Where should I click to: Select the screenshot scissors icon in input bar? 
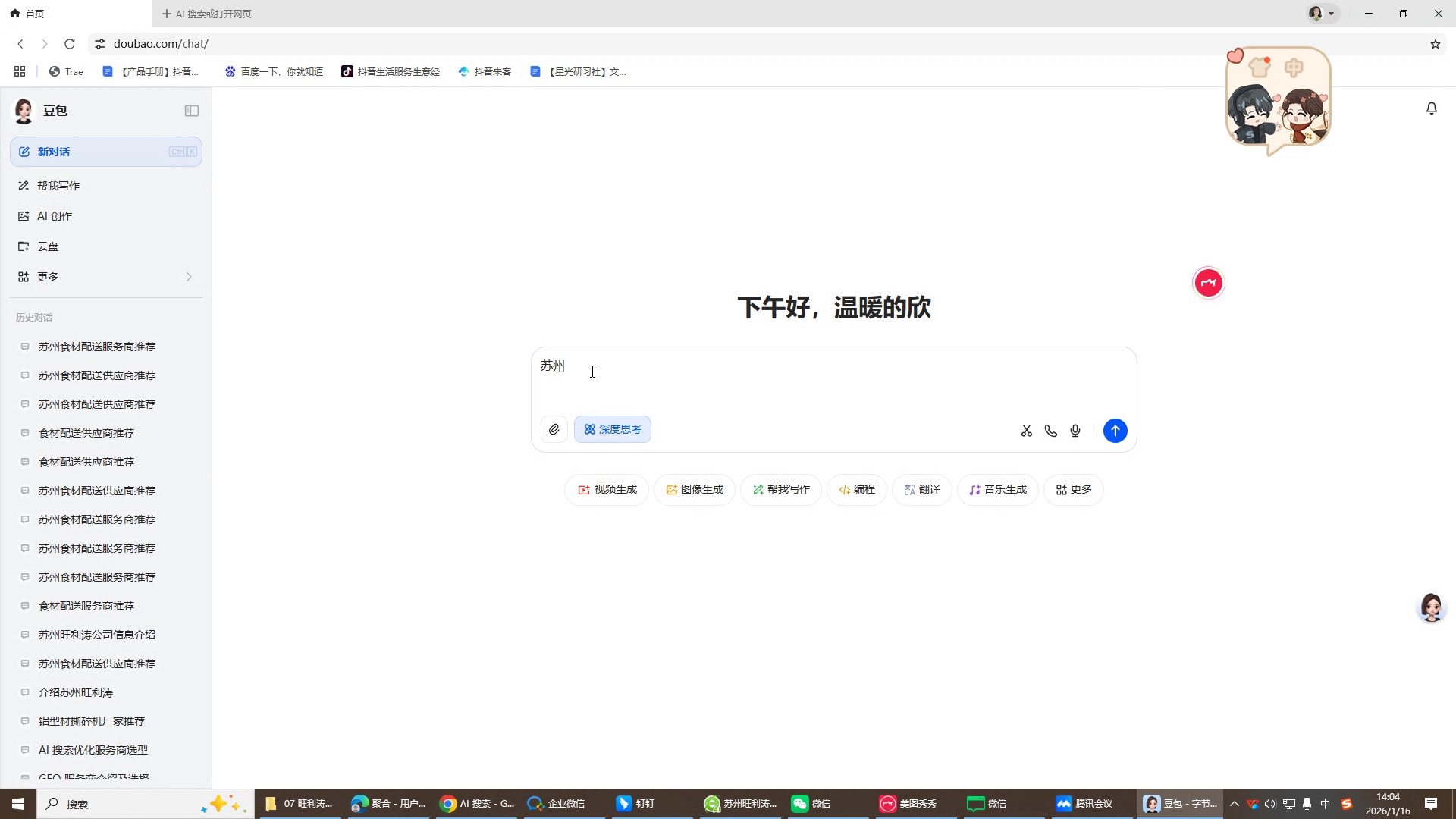coord(1026,430)
